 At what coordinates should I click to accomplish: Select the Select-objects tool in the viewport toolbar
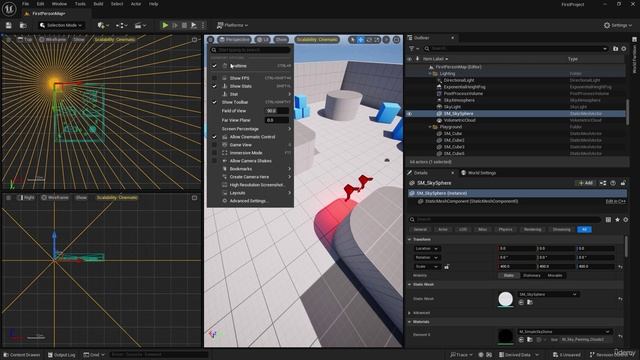pyautogui.click(x=353, y=40)
